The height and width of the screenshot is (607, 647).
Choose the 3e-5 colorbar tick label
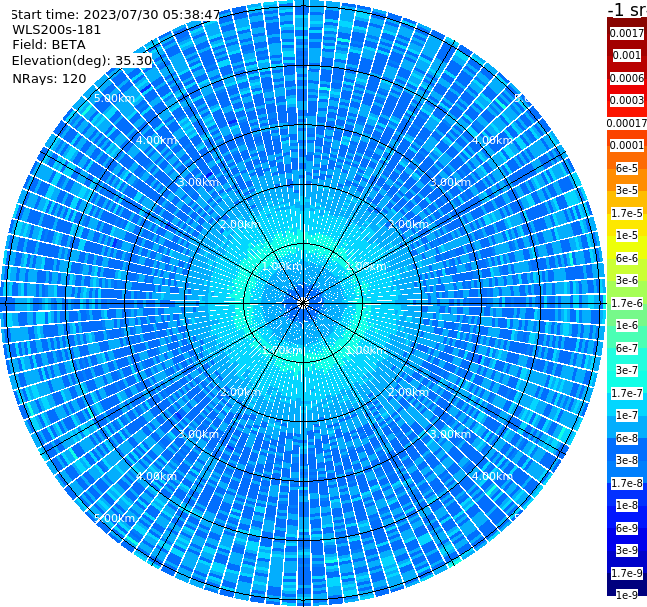pyautogui.click(x=627, y=190)
